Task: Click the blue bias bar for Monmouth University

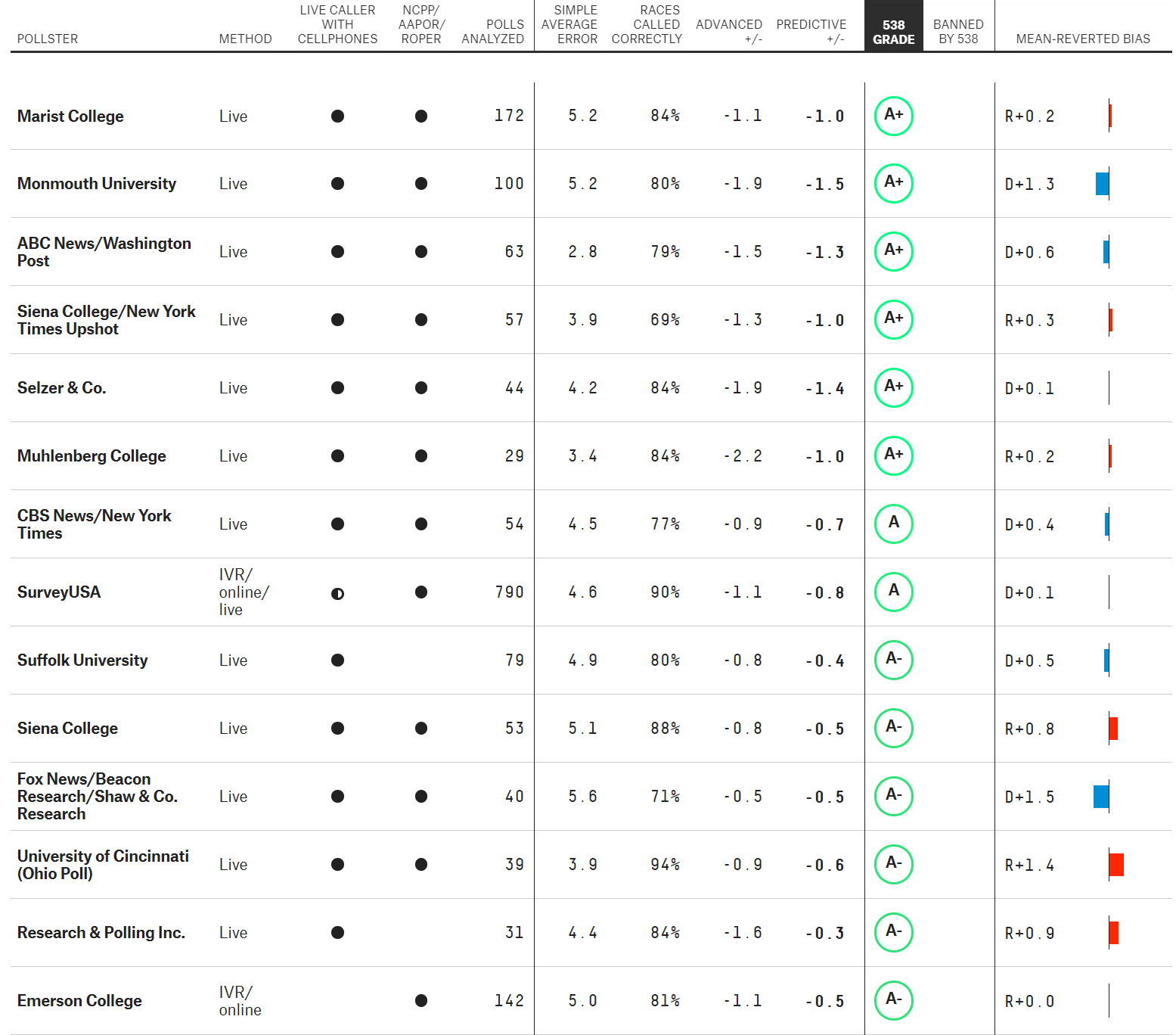Action: point(1102,184)
